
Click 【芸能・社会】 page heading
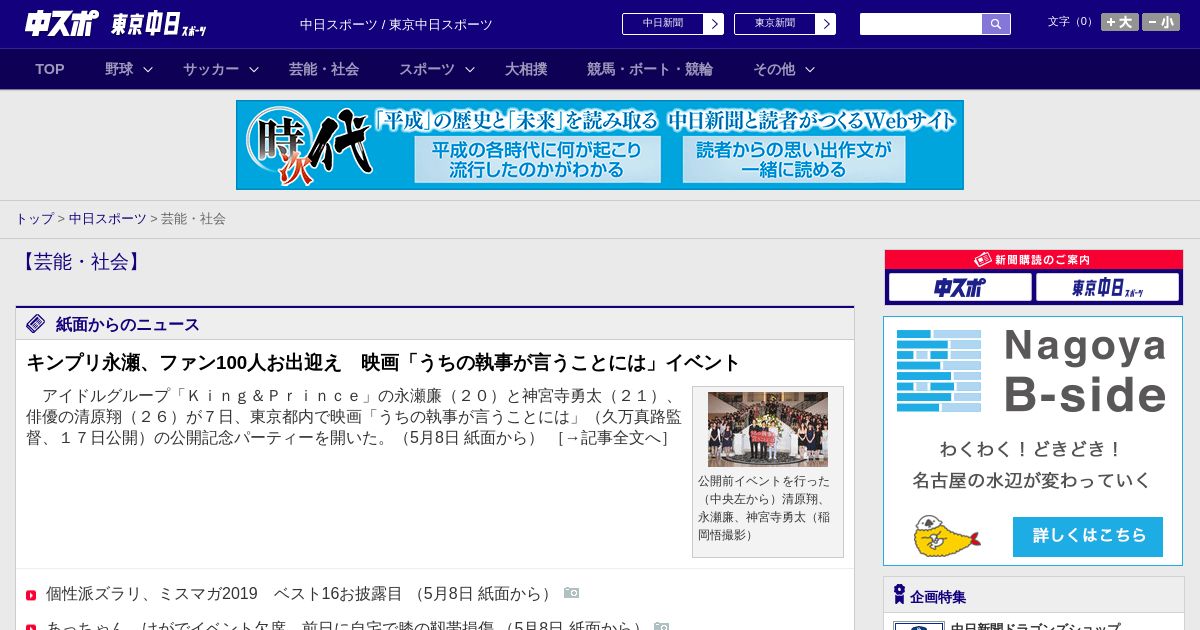click(x=80, y=262)
